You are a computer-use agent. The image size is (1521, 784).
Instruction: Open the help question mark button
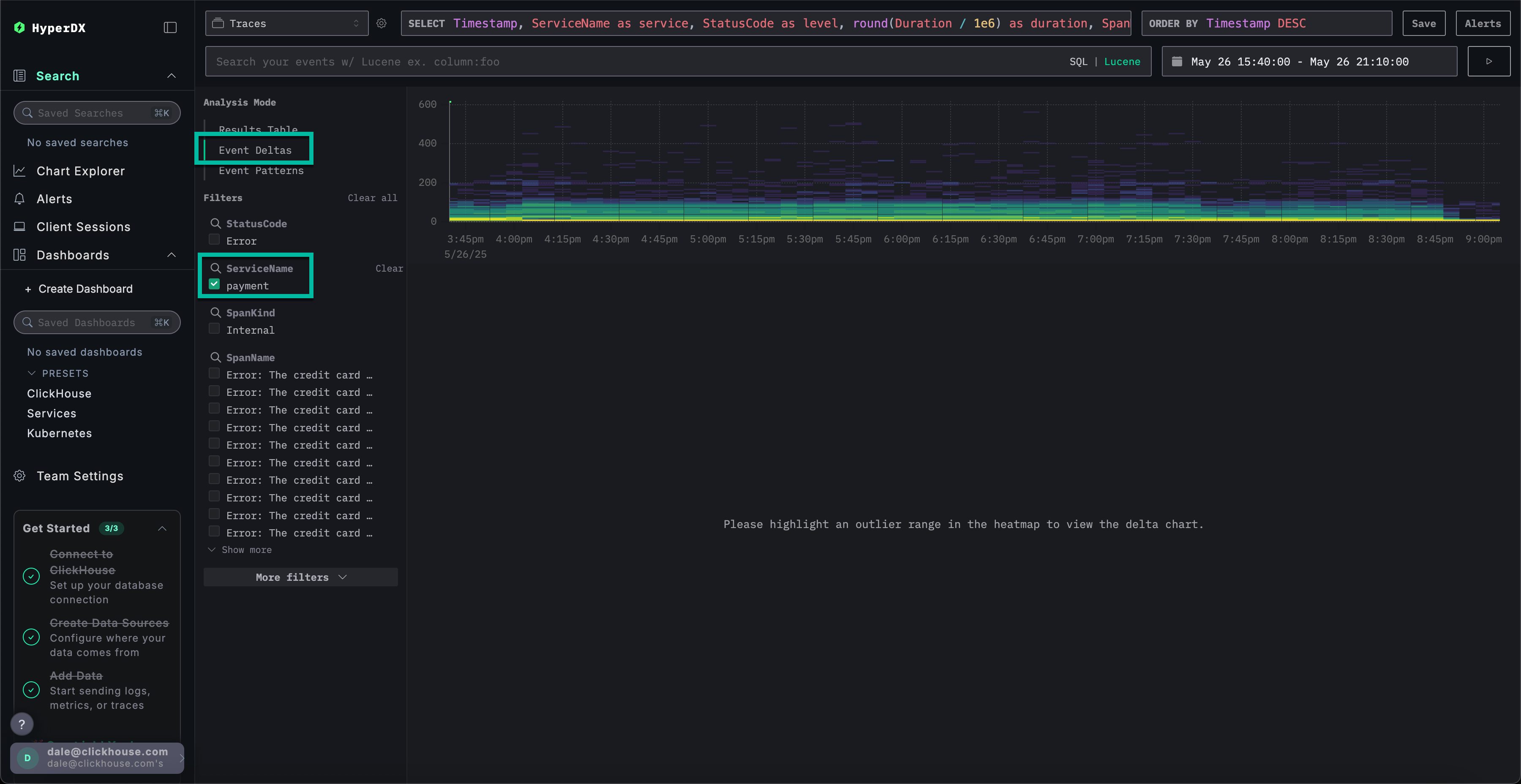coord(22,724)
